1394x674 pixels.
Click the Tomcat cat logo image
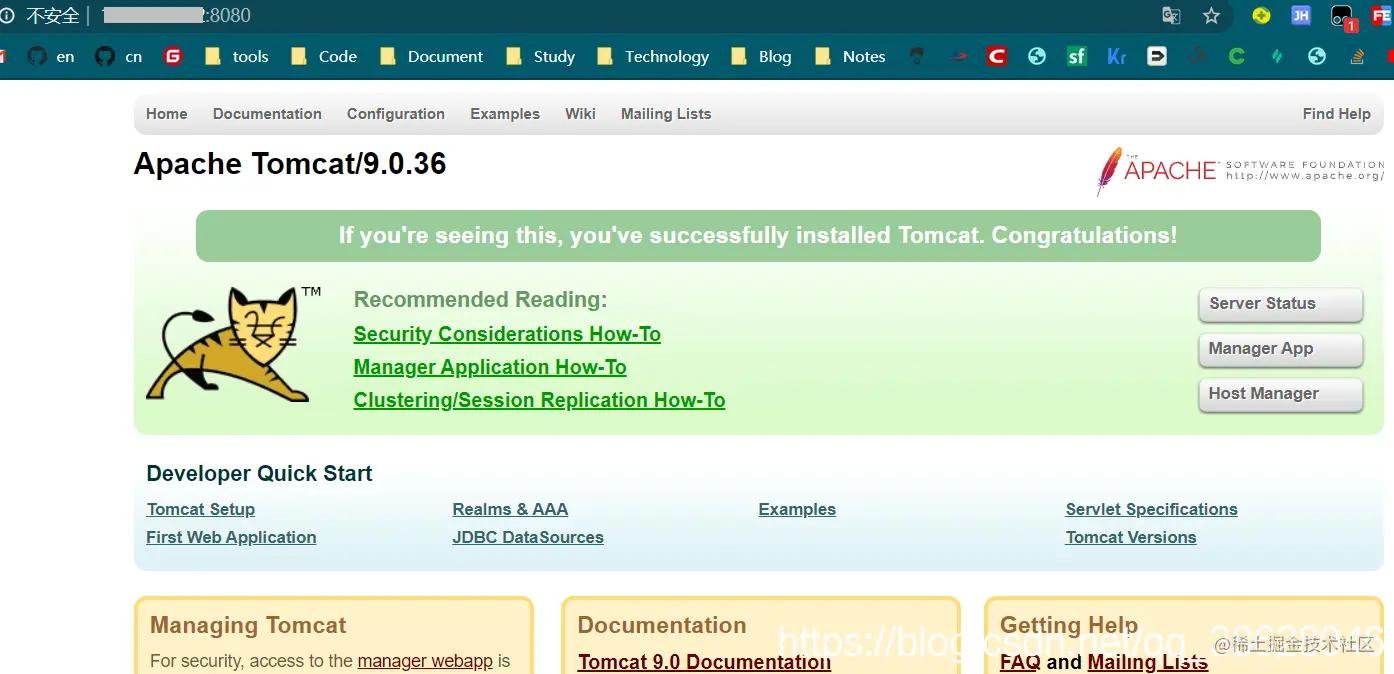click(x=234, y=343)
